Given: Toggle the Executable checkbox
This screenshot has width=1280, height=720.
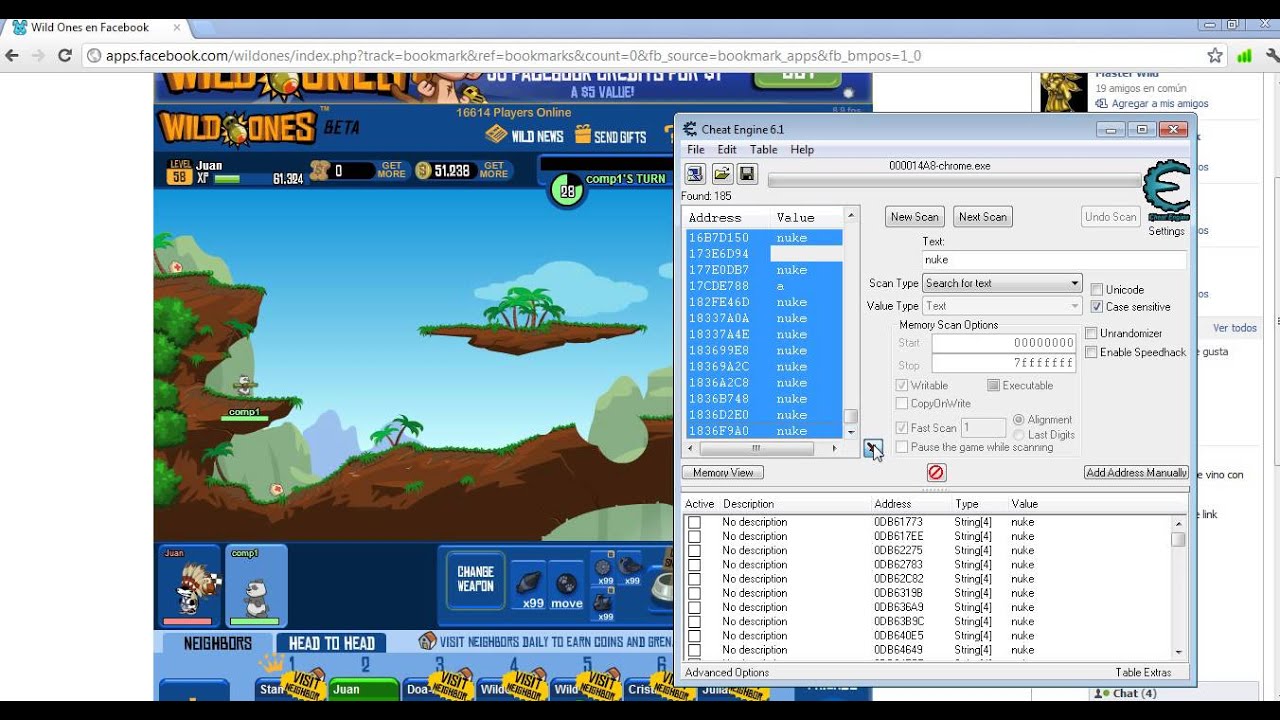Looking at the screenshot, I should tap(993, 385).
